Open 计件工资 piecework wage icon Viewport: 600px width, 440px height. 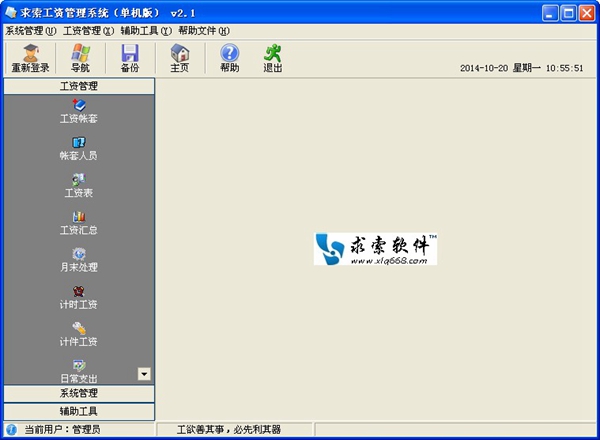[x=78, y=333]
